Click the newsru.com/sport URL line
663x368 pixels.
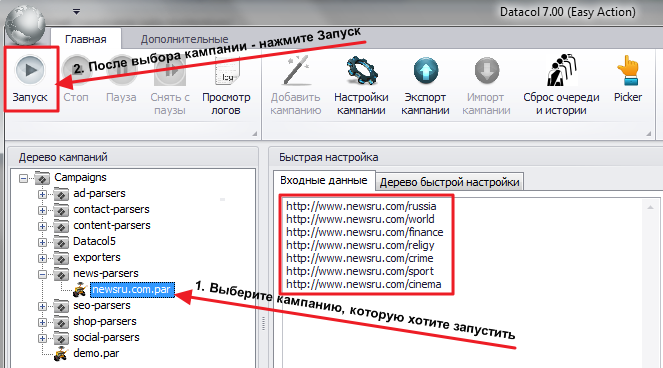[x=360, y=272]
